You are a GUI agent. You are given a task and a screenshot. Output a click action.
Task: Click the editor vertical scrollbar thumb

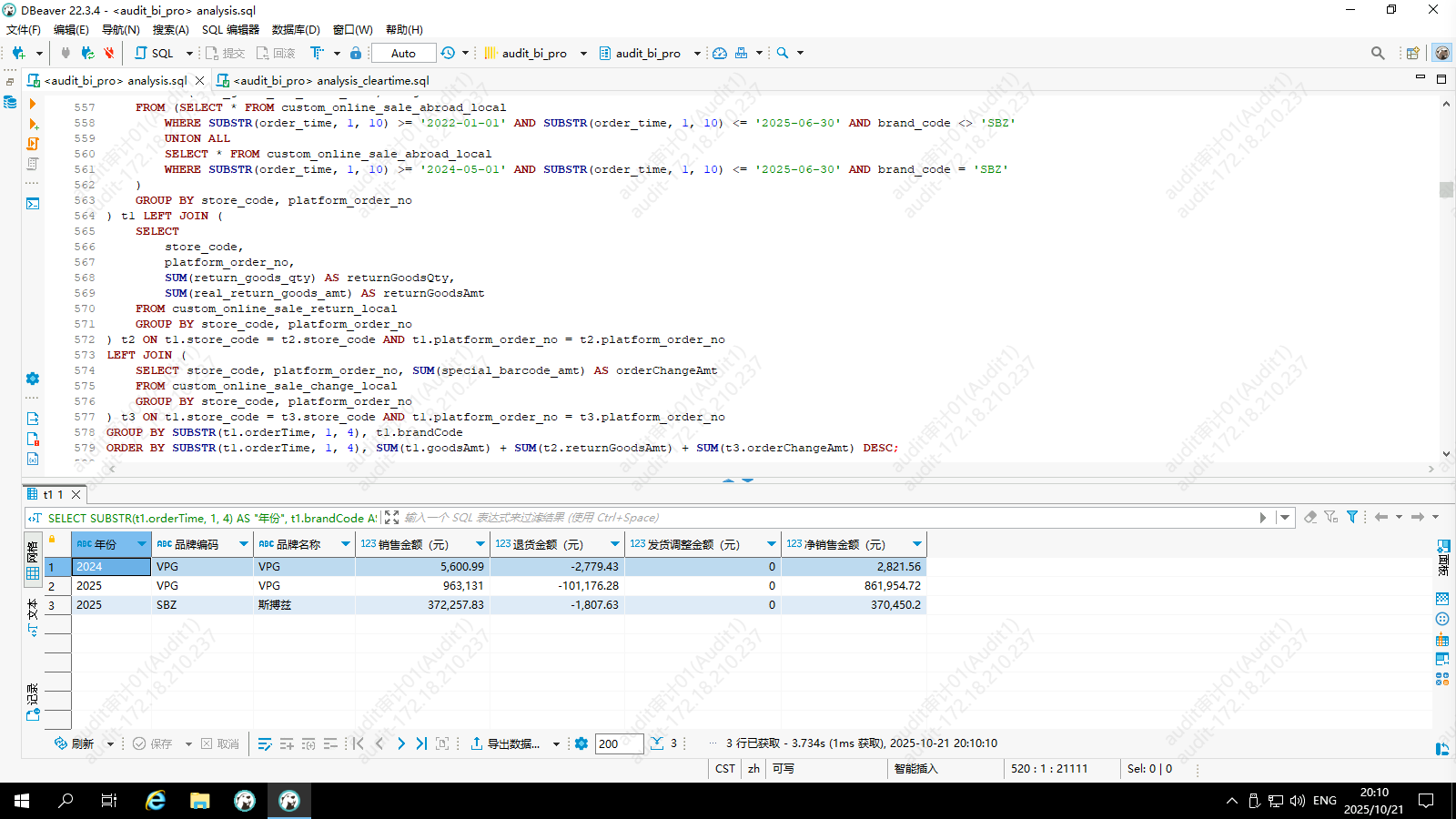click(1446, 189)
